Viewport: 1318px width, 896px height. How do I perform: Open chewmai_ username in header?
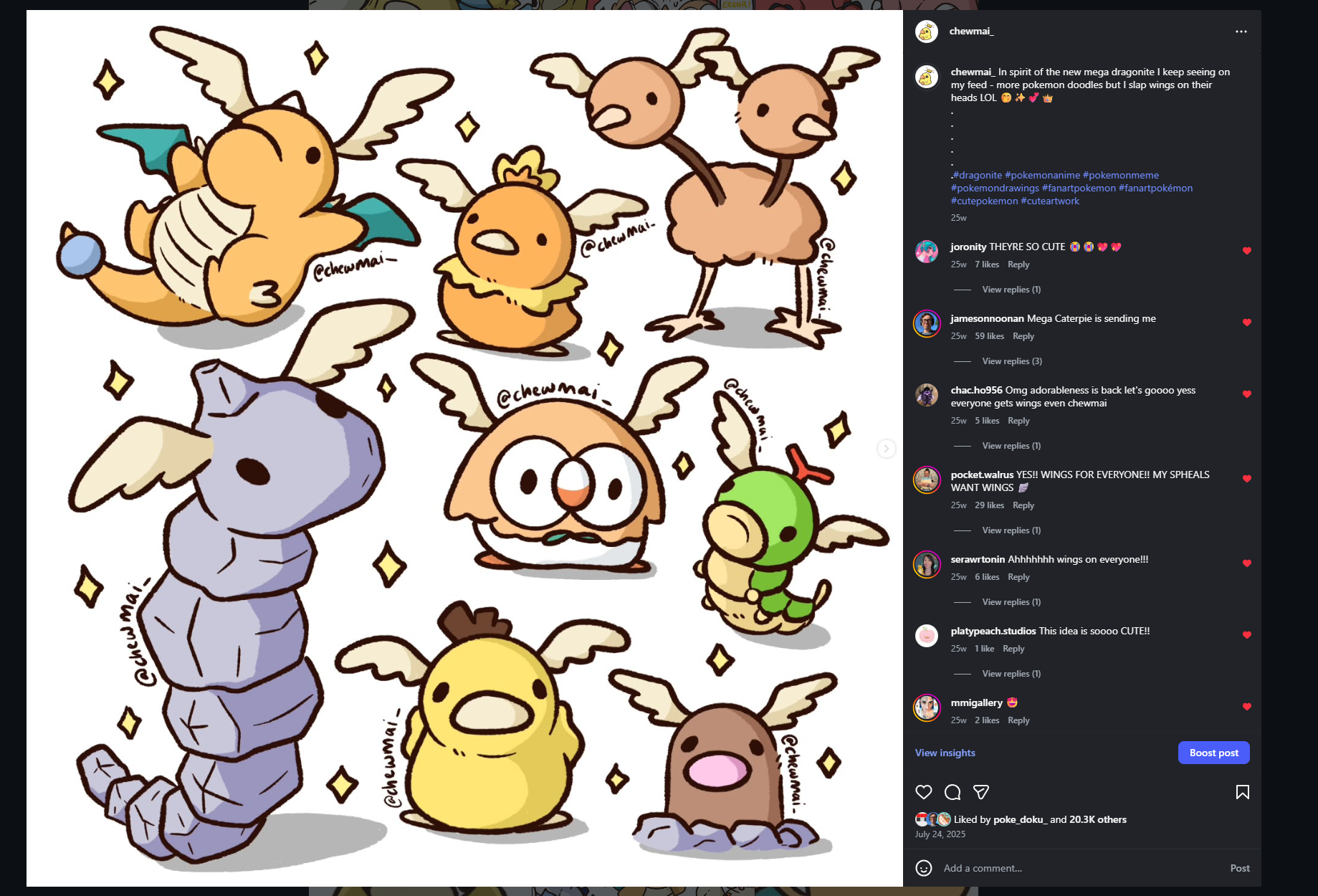971,32
